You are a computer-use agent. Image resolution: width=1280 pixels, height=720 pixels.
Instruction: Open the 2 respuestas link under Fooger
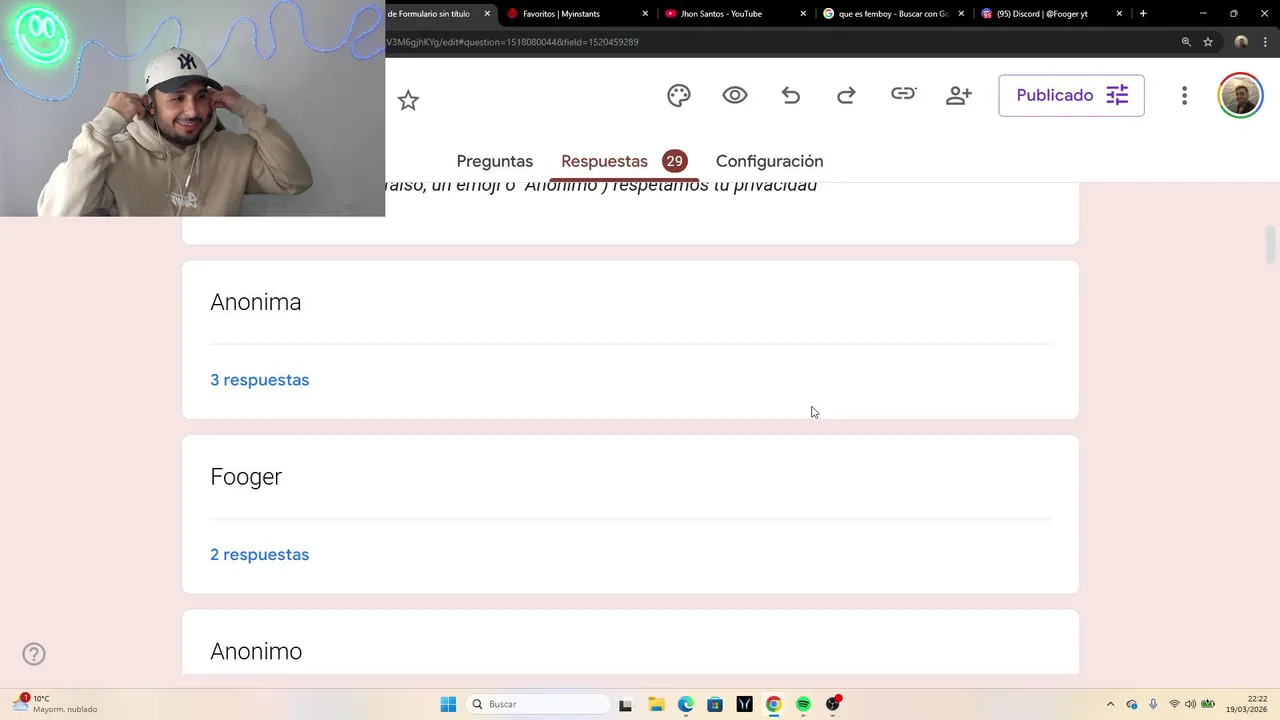pyautogui.click(x=259, y=555)
